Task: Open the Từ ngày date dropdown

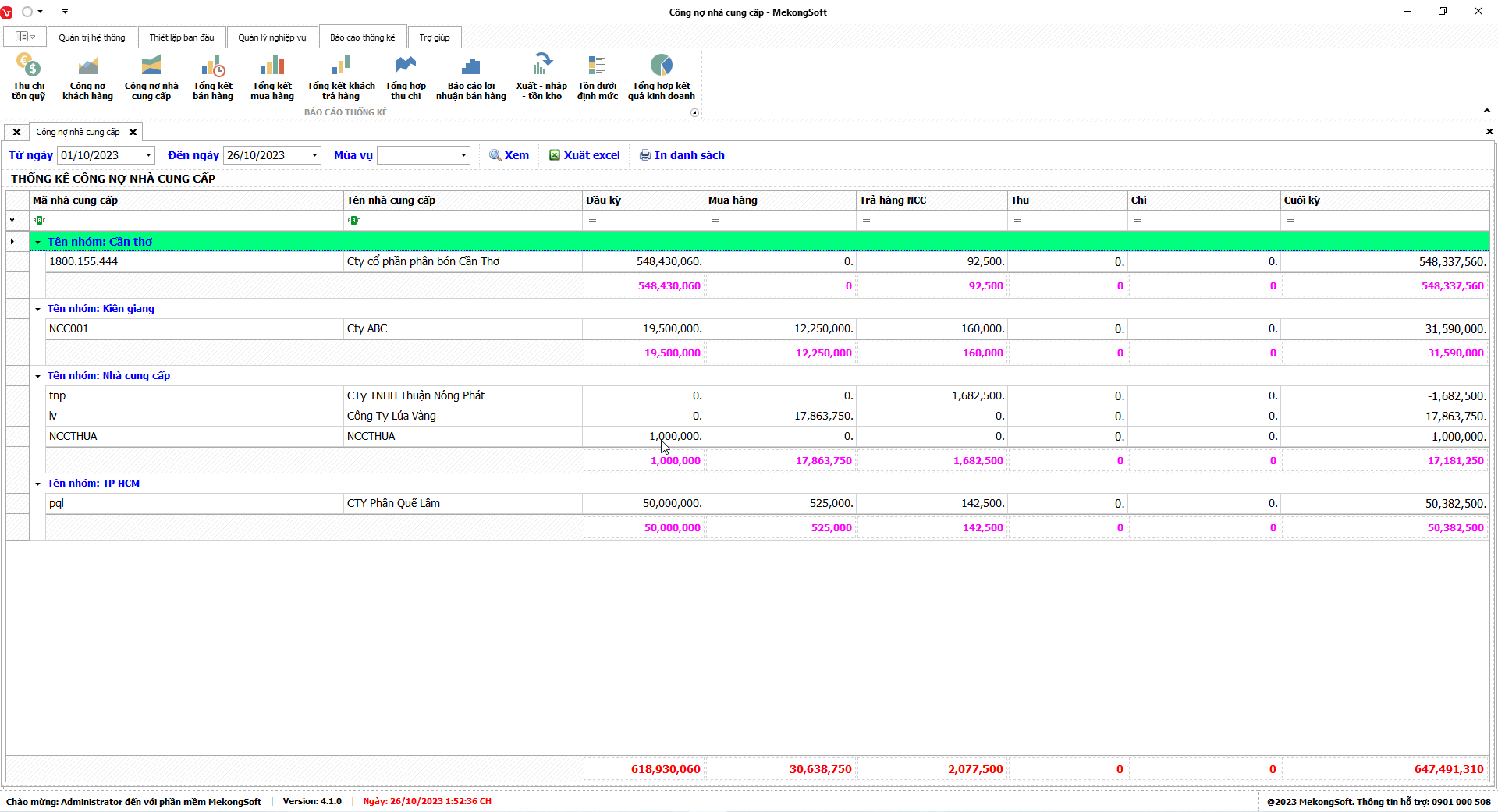Action: coord(148,155)
